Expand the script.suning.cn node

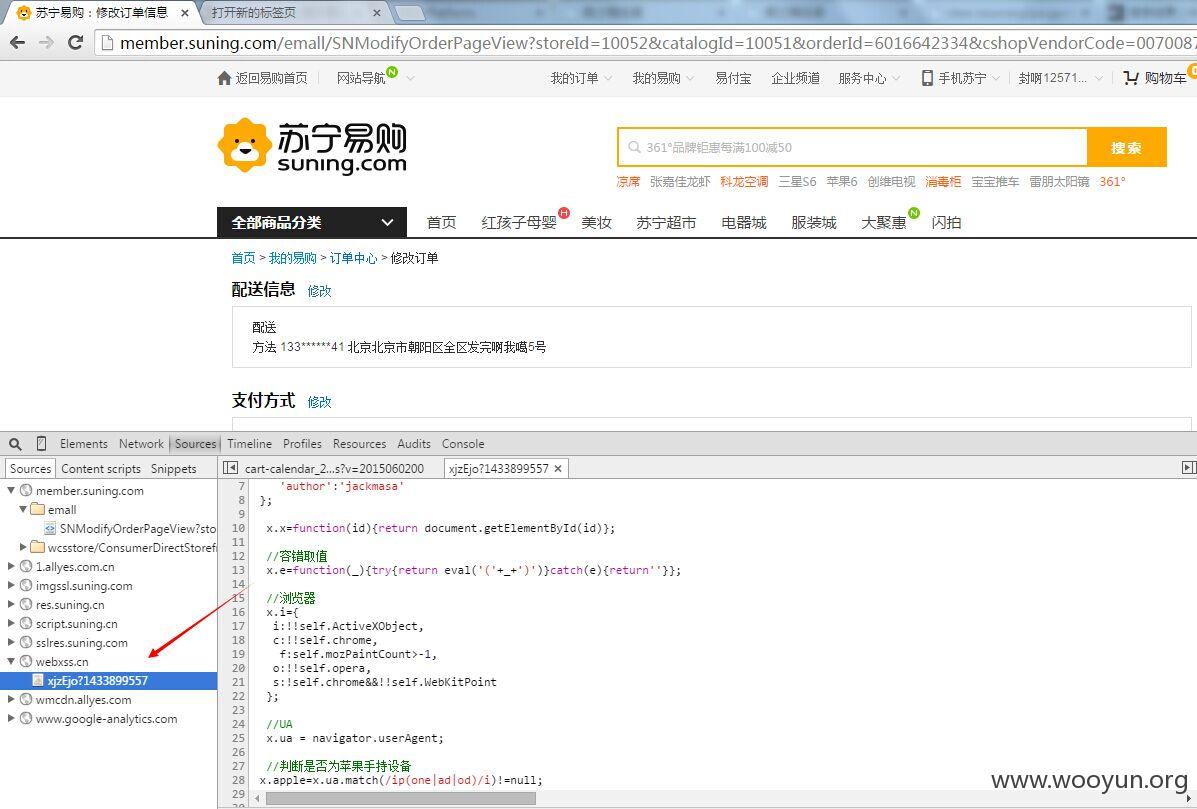click(11, 624)
